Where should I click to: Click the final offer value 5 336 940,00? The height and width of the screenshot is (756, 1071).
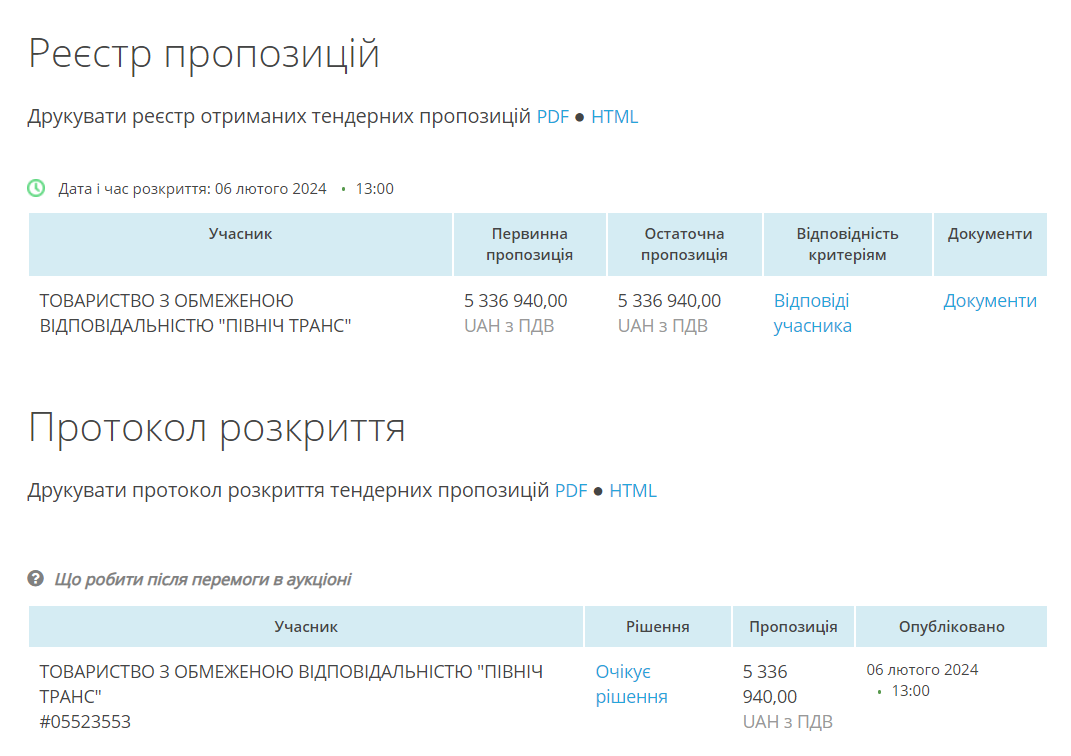click(669, 300)
